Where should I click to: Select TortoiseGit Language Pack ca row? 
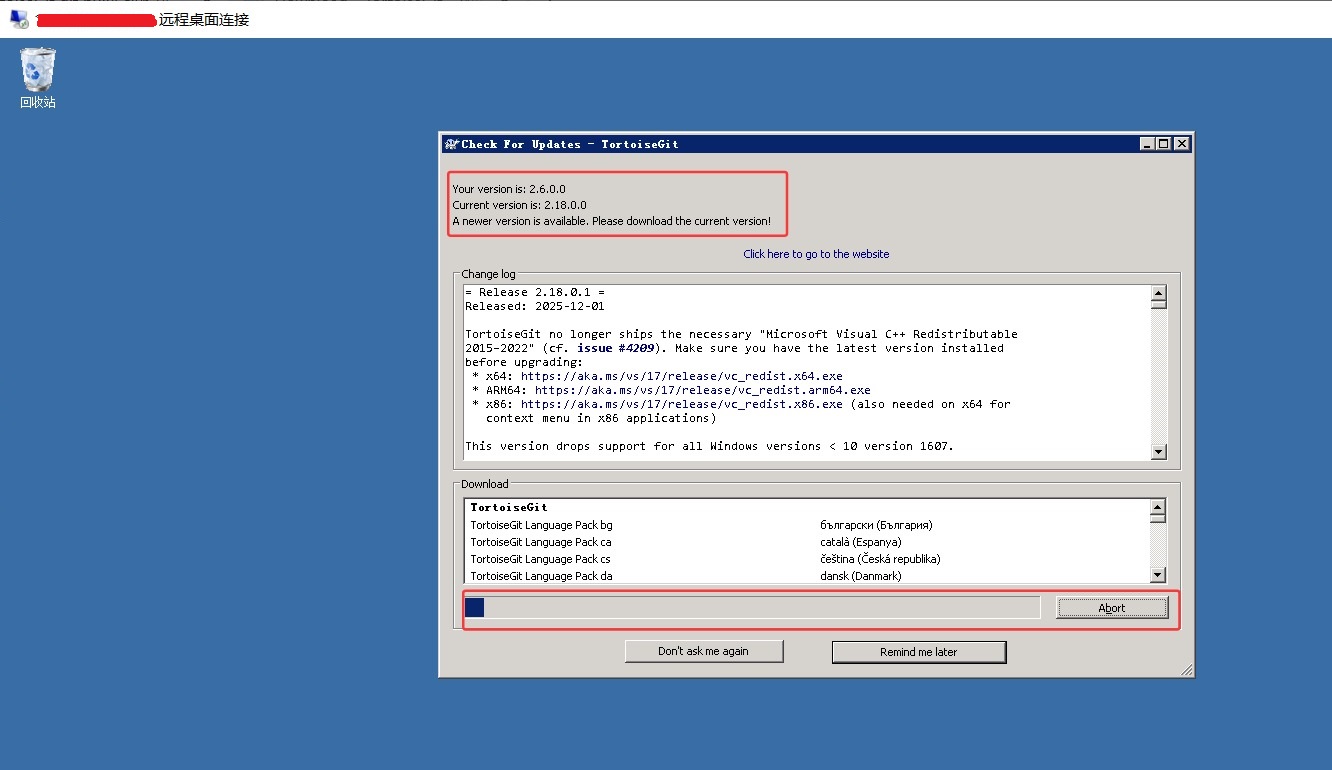[x=808, y=542]
